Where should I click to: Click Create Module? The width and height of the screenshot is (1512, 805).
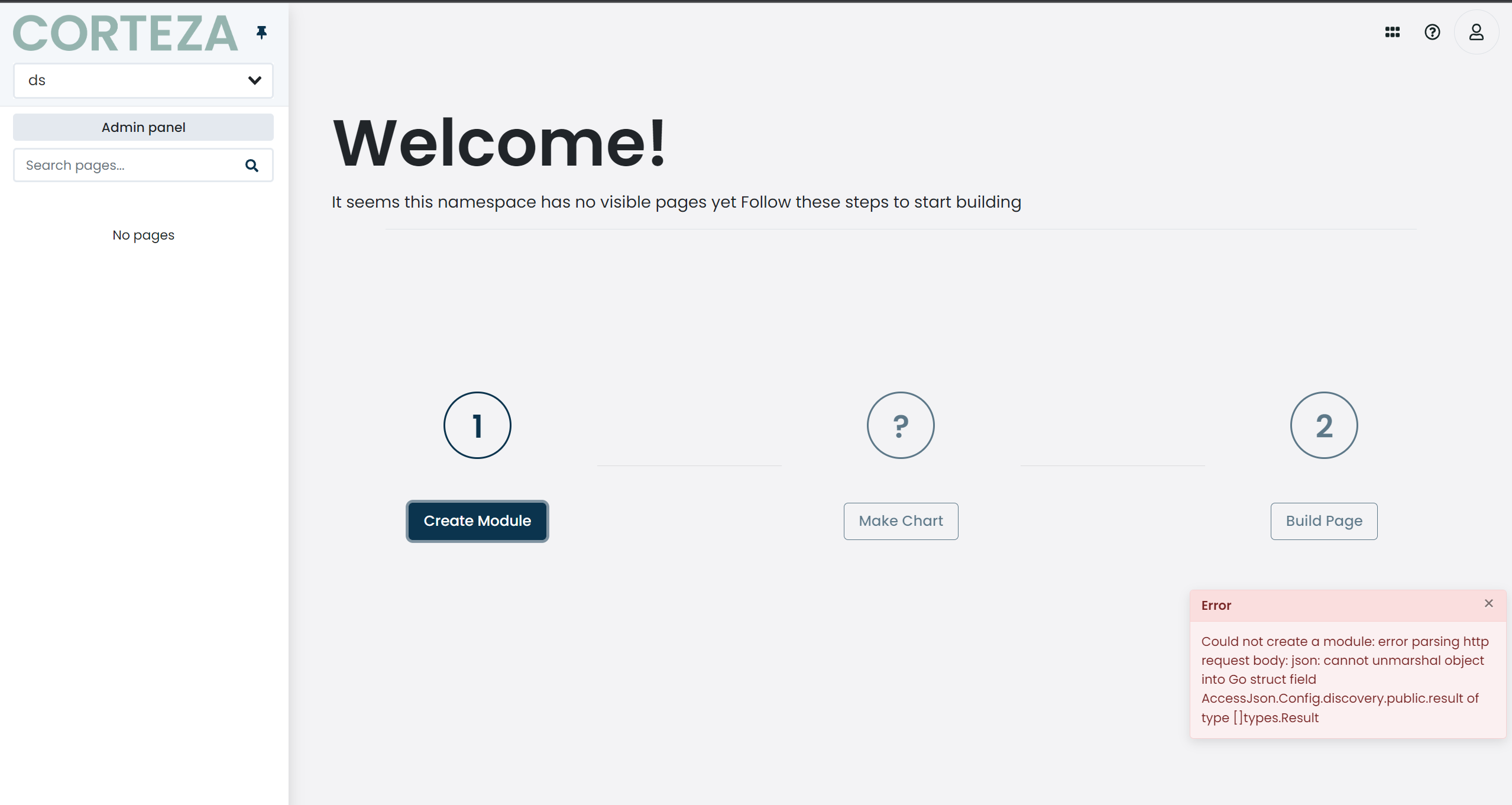click(x=477, y=521)
